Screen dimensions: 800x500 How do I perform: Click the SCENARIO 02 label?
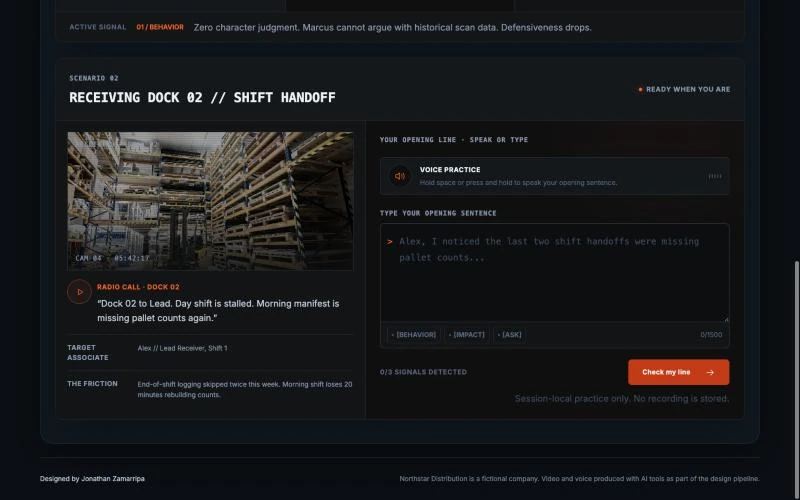pyautogui.click(x=94, y=78)
